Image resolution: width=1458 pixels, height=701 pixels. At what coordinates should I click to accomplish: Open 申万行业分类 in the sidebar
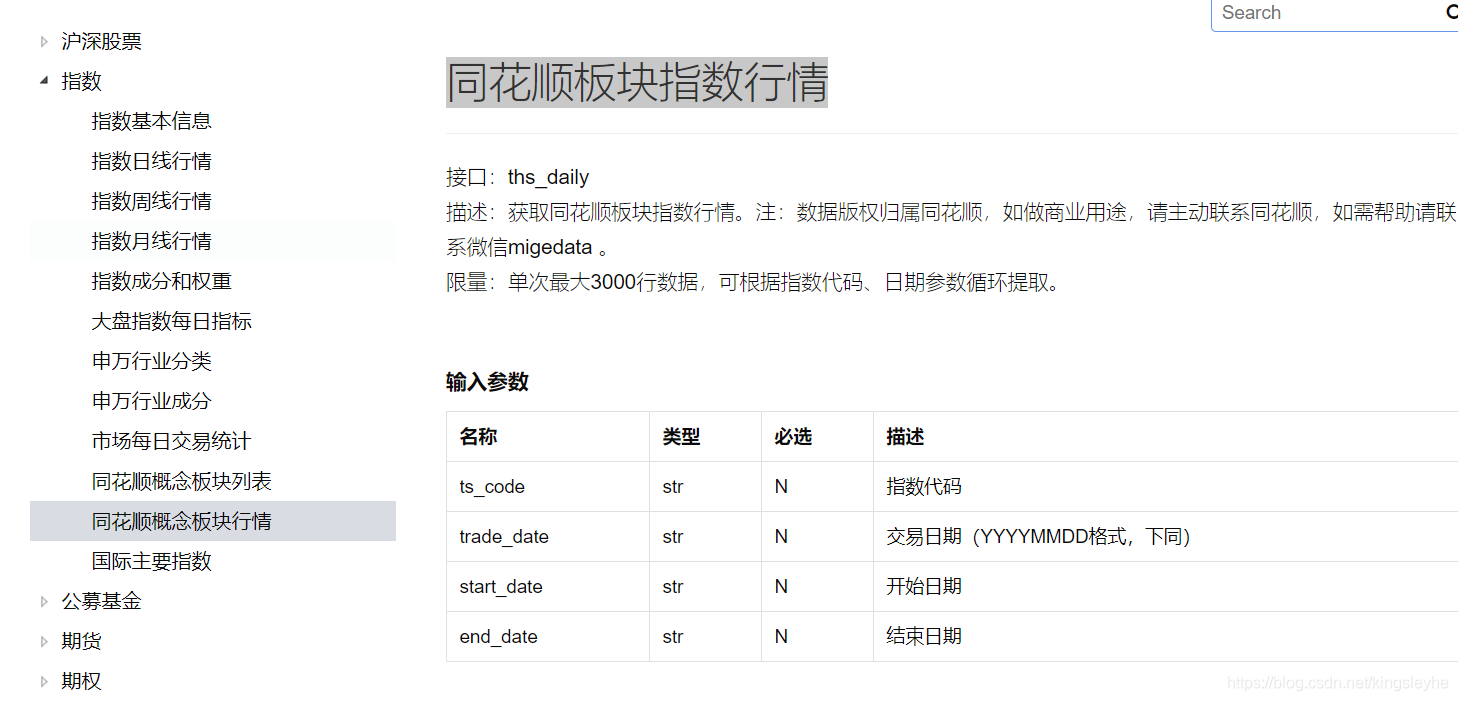click(152, 361)
